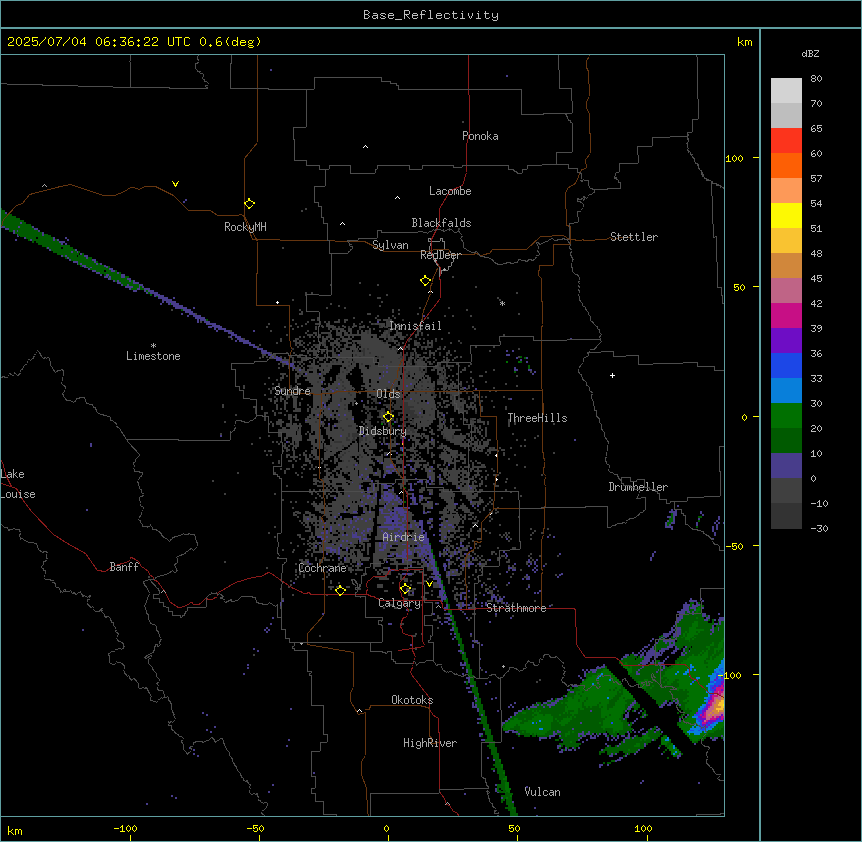Click the km unit label in bottom-left corner

[x=15, y=830]
